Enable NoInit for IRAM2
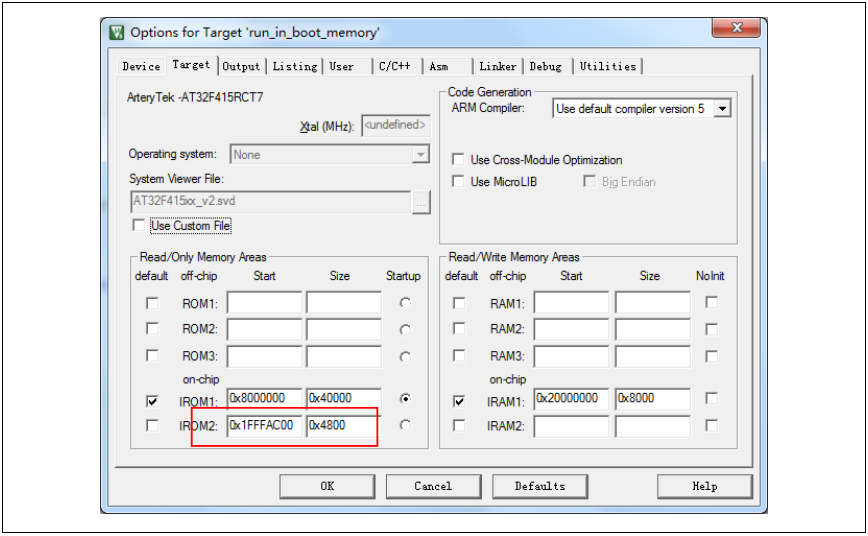This screenshot has height=536, width=868. 712,425
